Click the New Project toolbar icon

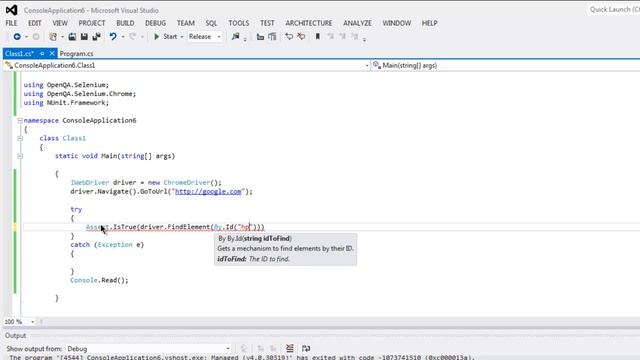[x=53, y=37]
